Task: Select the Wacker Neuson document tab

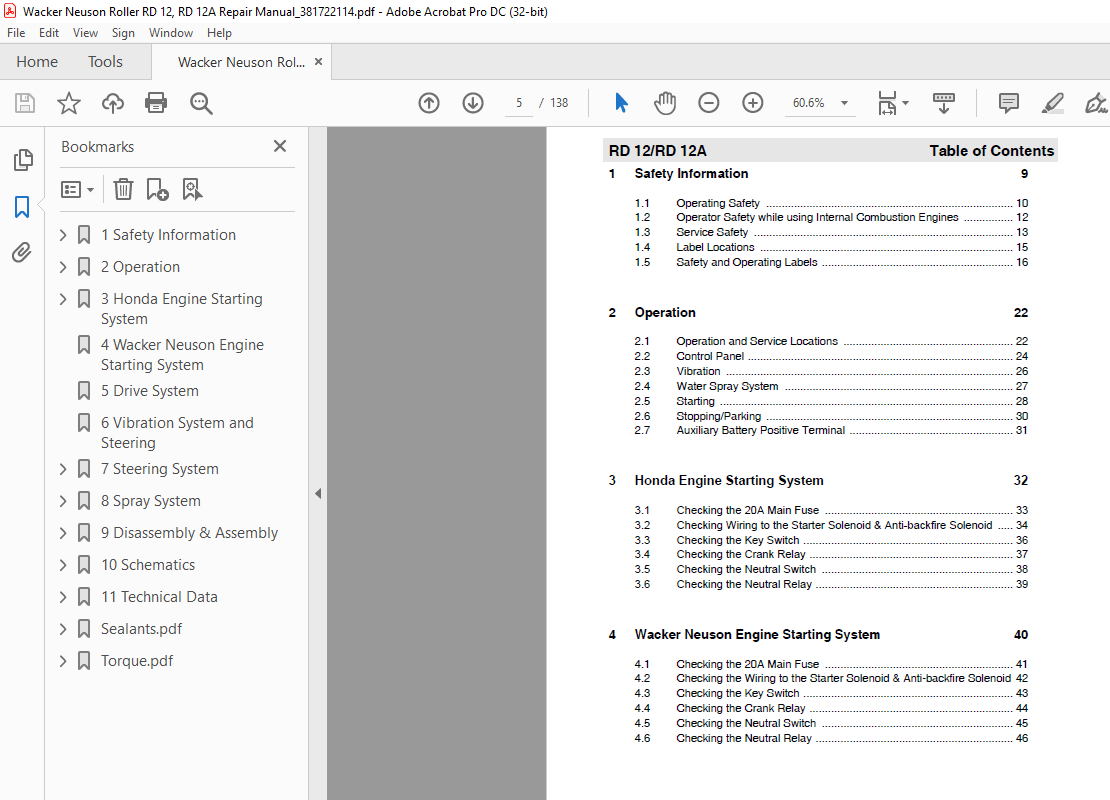Action: pyautogui.click(x=241, y=62)
